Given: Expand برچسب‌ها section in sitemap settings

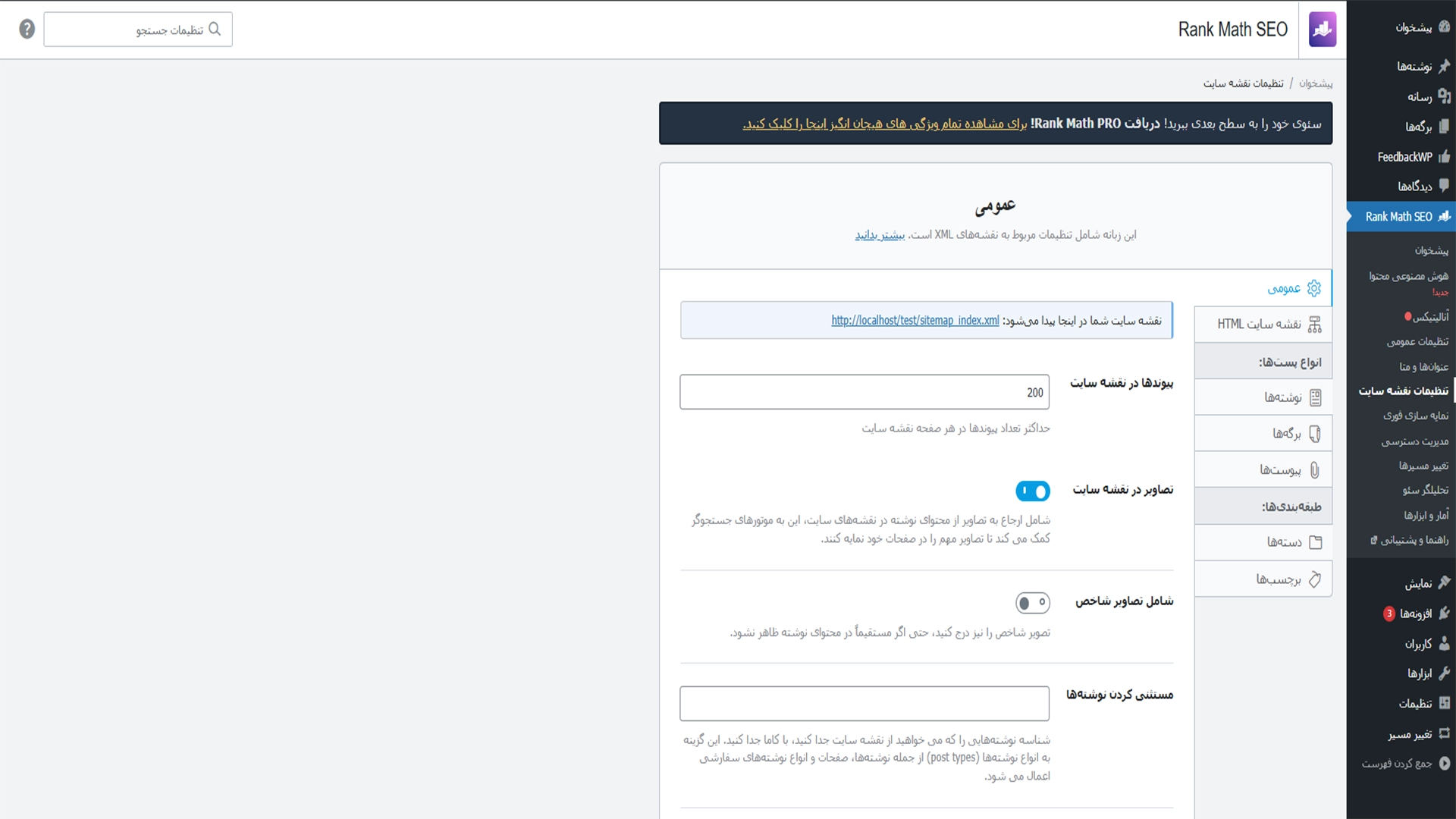Looking at the screenshot, I should pos(1262,579).
